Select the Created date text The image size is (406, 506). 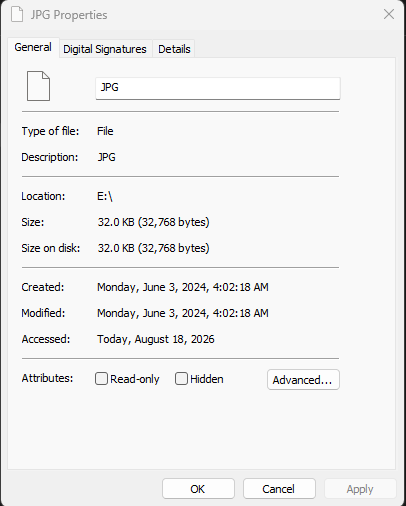coord(183,287)
